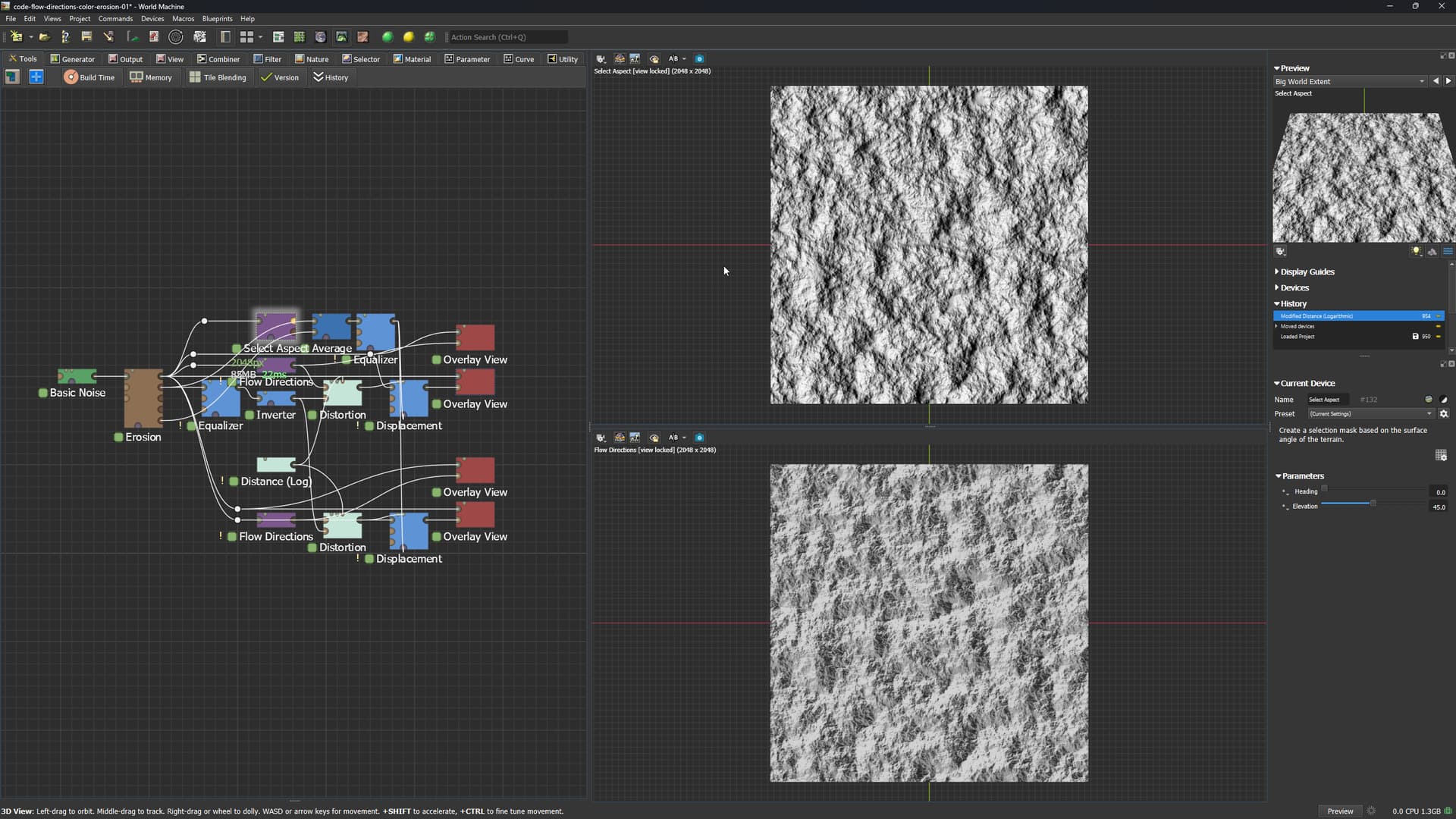Click the preset settings gear icon
Screen dimensions: 1456x819
(x=1444, y=414)
